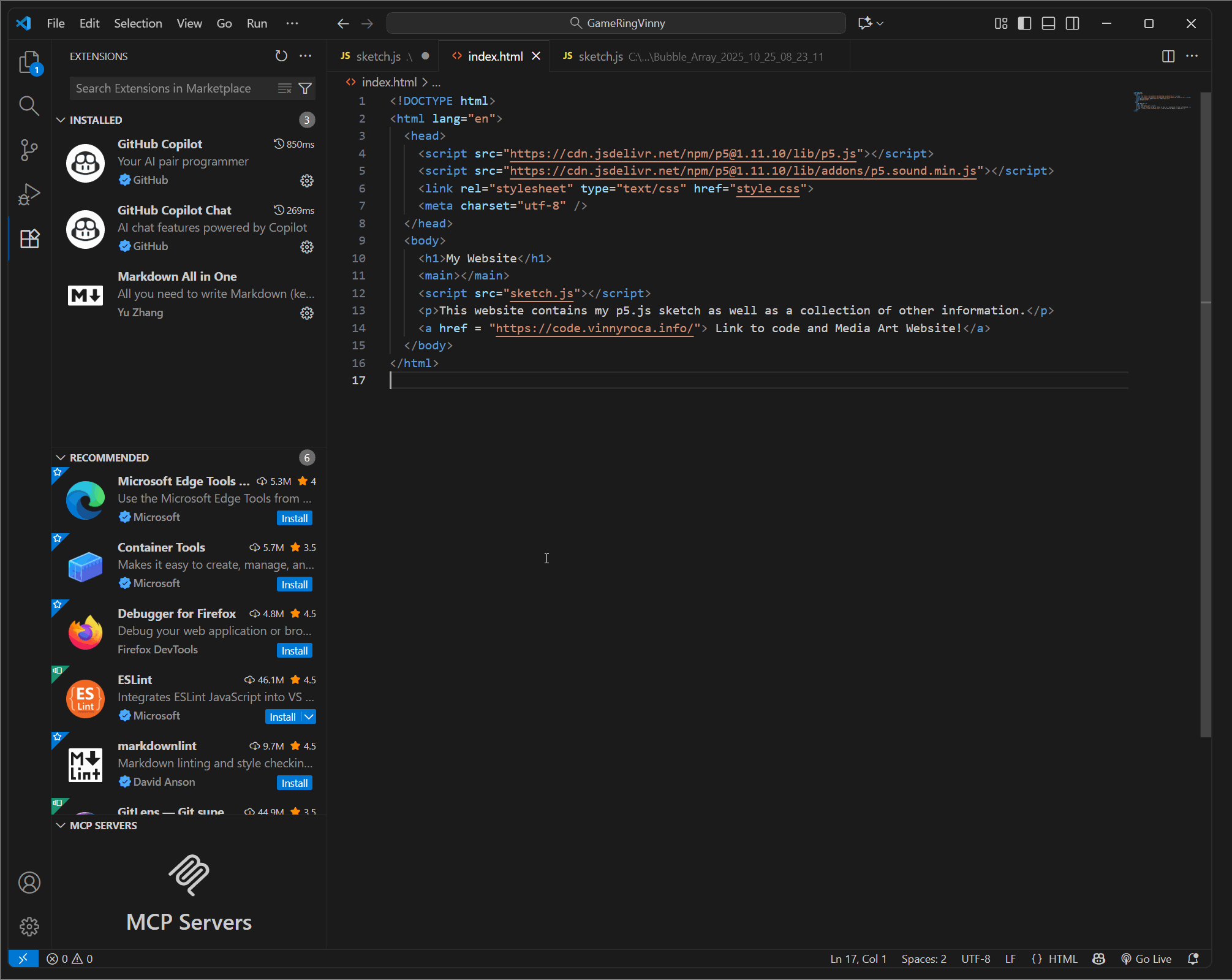Open GitHub Copilot extension settings gear

point(306,180)
